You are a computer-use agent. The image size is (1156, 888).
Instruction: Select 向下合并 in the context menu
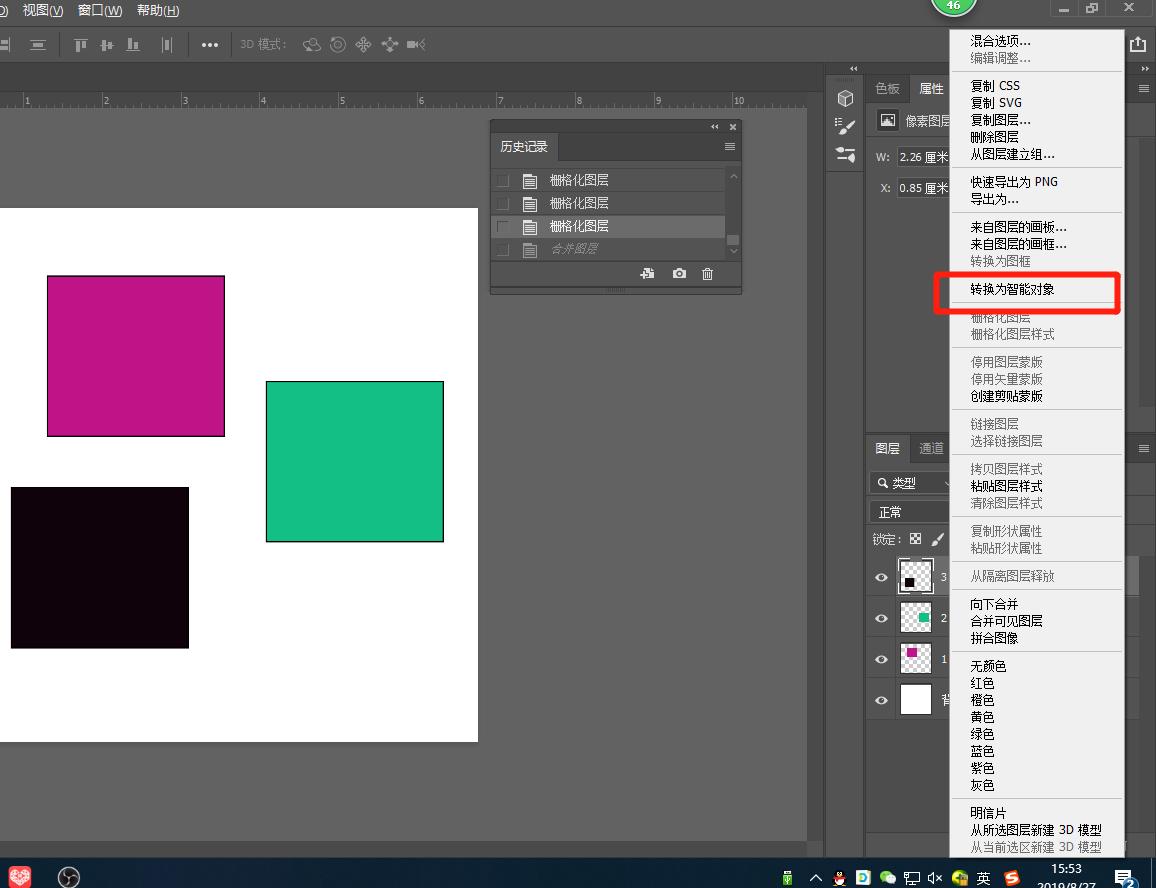click(994, 604)
